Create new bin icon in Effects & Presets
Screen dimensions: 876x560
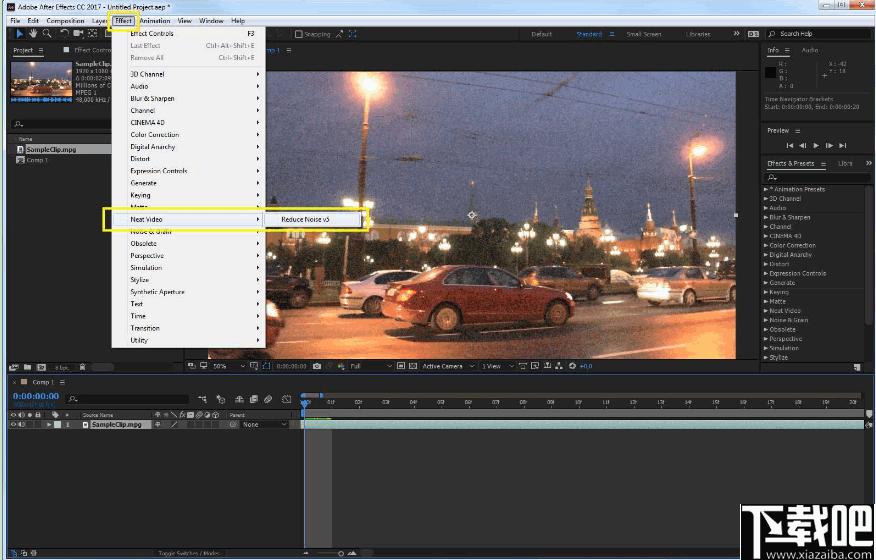(857, 367)
